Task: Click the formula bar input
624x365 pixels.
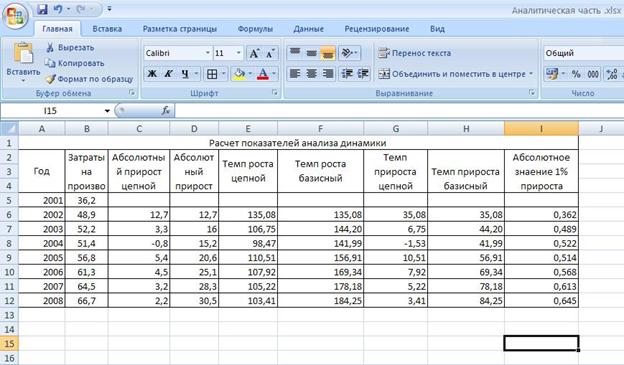Action: point(399,111)
